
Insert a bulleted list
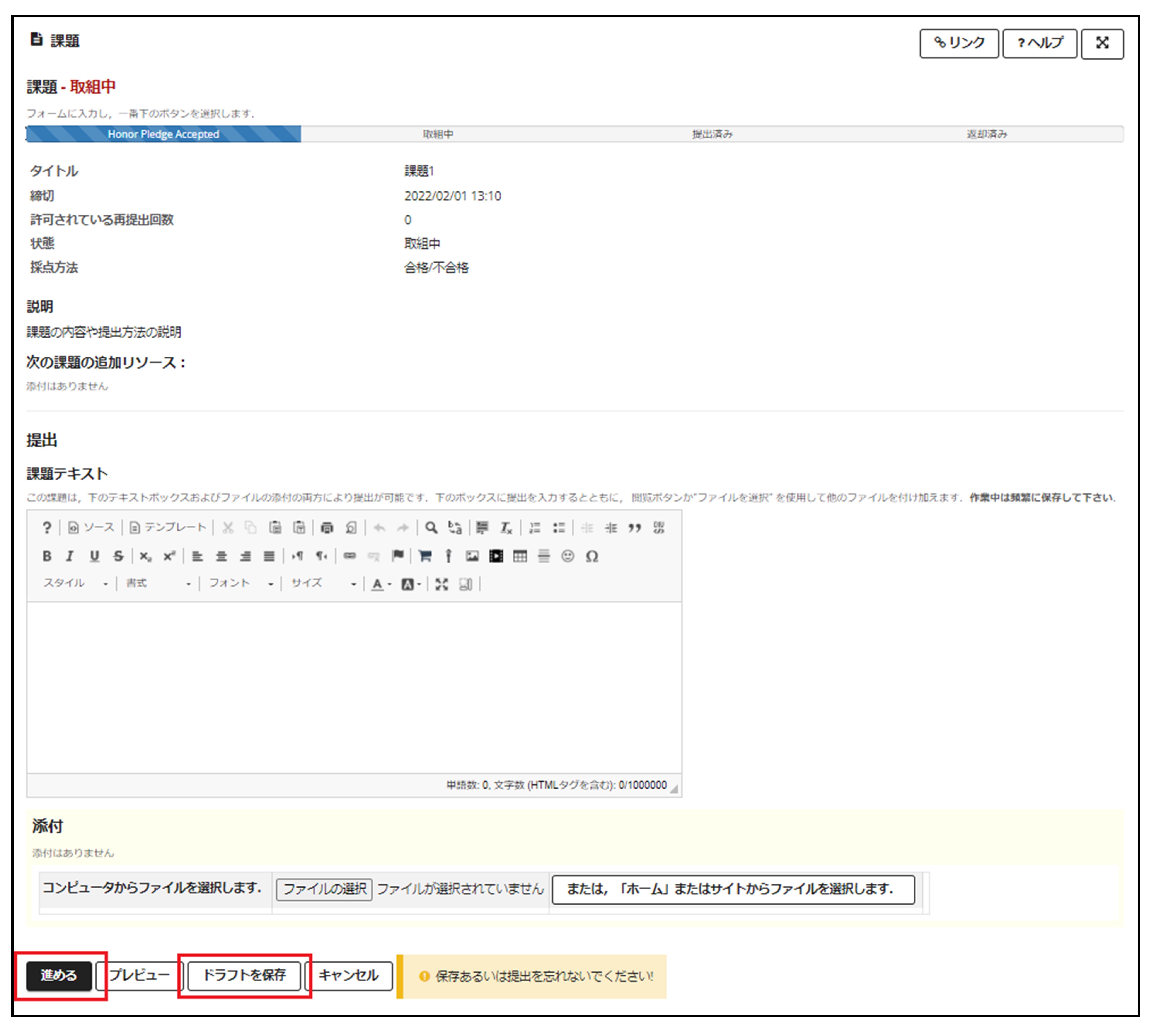(559, 528)
